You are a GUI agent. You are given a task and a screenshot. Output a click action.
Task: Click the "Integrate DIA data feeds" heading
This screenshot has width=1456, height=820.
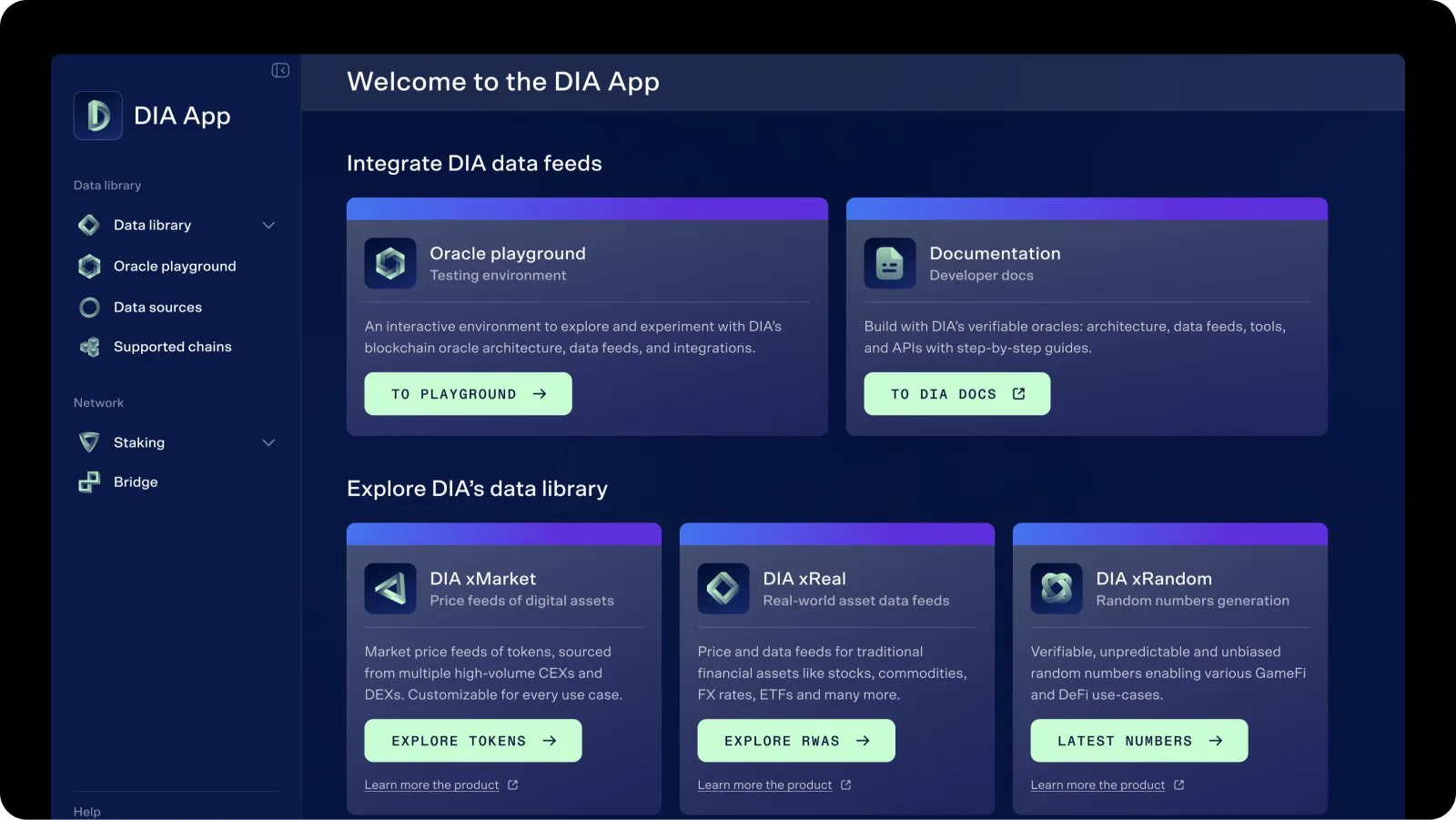click(x=474, y=163)
